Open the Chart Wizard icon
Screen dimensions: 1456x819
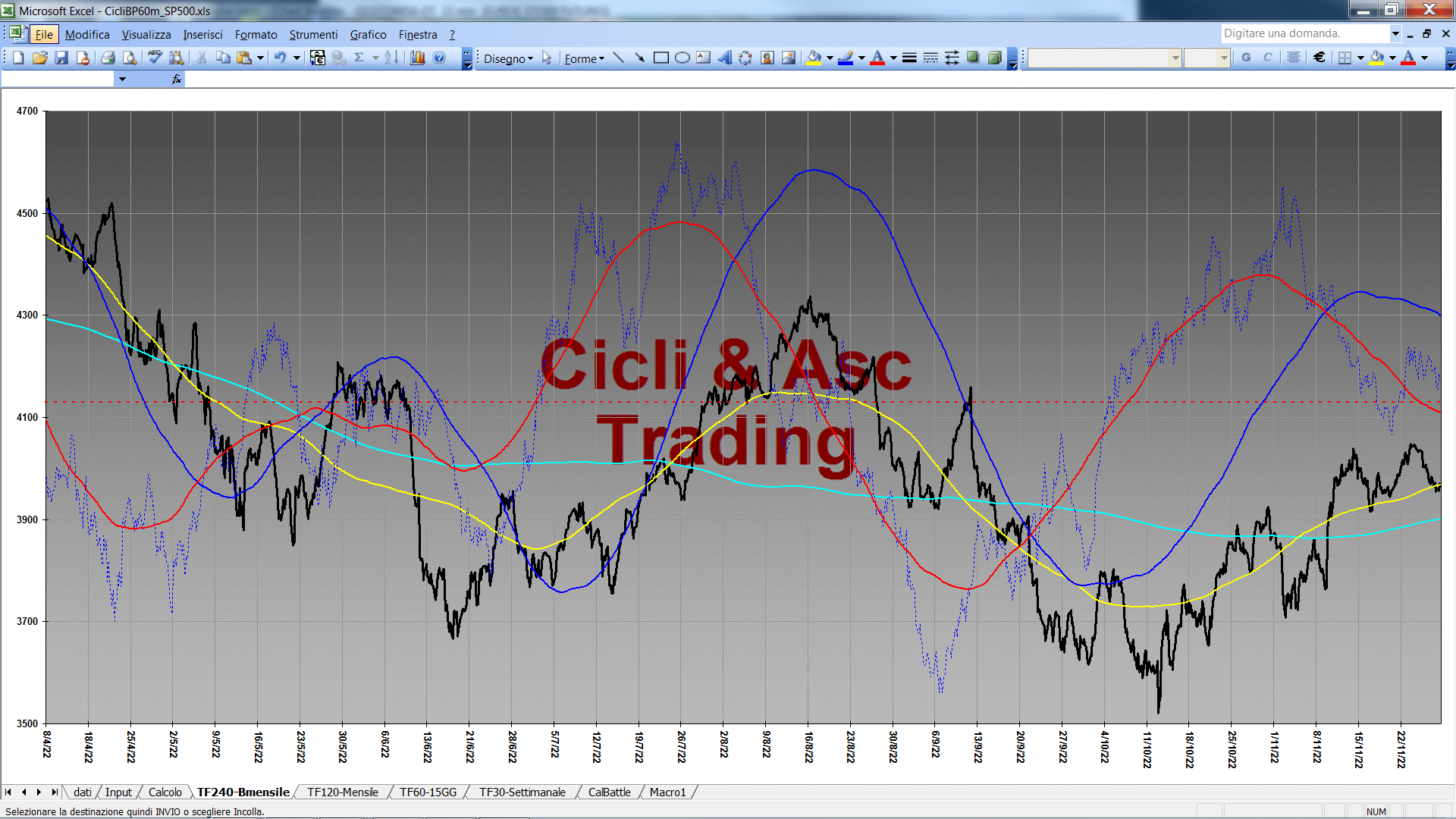[x=417, y=58]
